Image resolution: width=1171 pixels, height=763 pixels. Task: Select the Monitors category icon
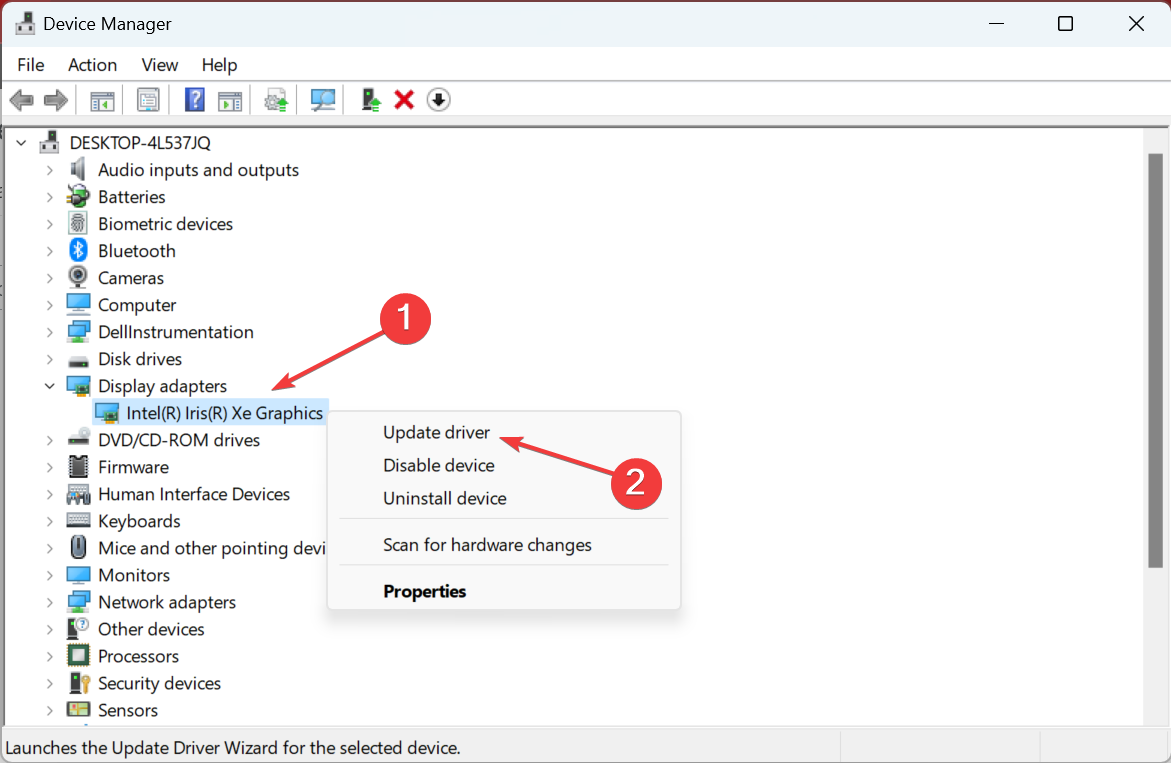[x=78, y=575]
